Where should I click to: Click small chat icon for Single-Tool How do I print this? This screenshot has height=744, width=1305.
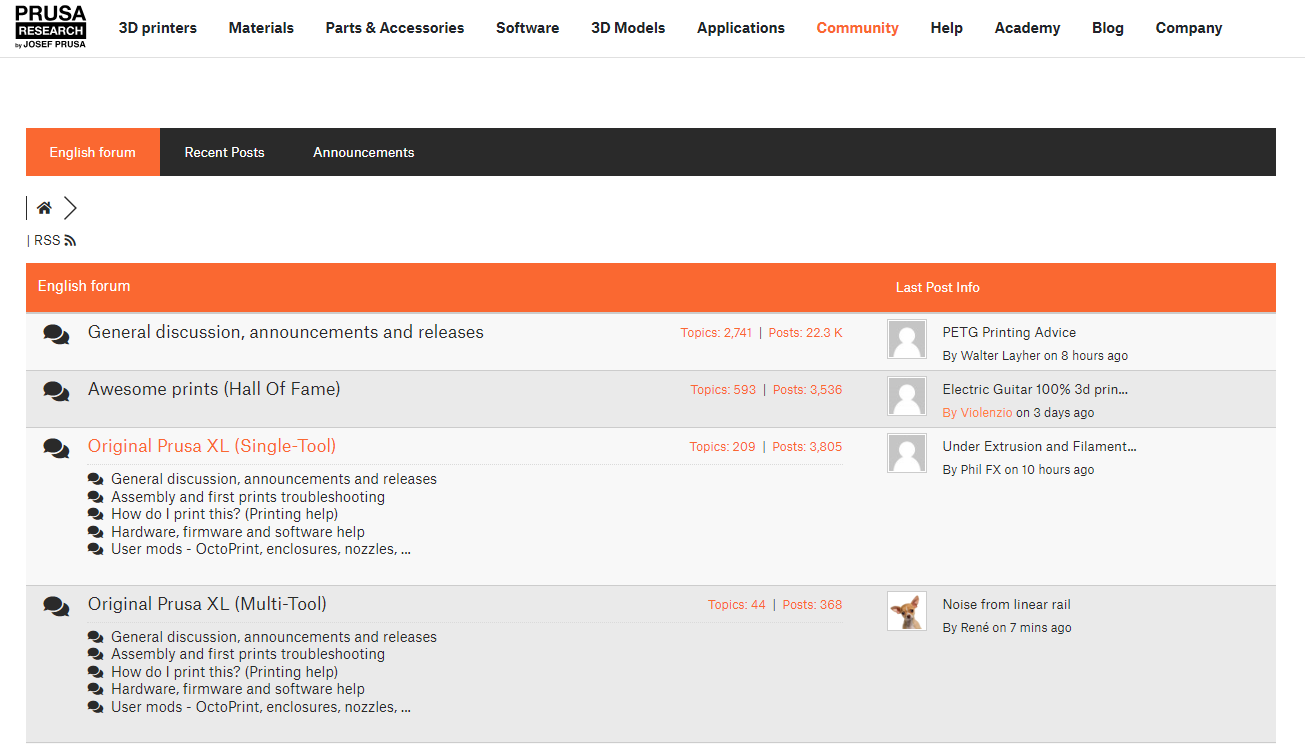click(96, 515)
